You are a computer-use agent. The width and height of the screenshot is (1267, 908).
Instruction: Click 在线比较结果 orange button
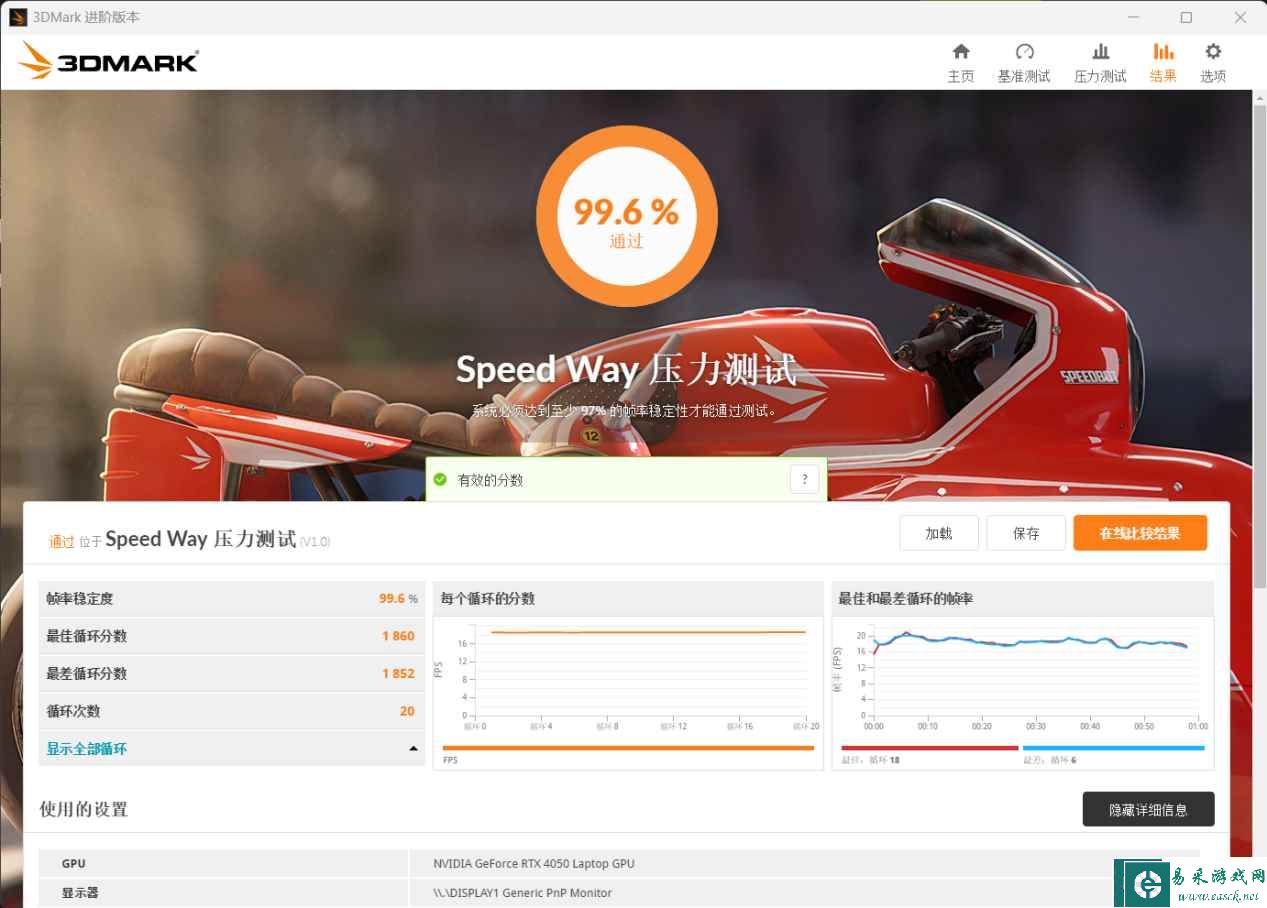pos(1140,533)
